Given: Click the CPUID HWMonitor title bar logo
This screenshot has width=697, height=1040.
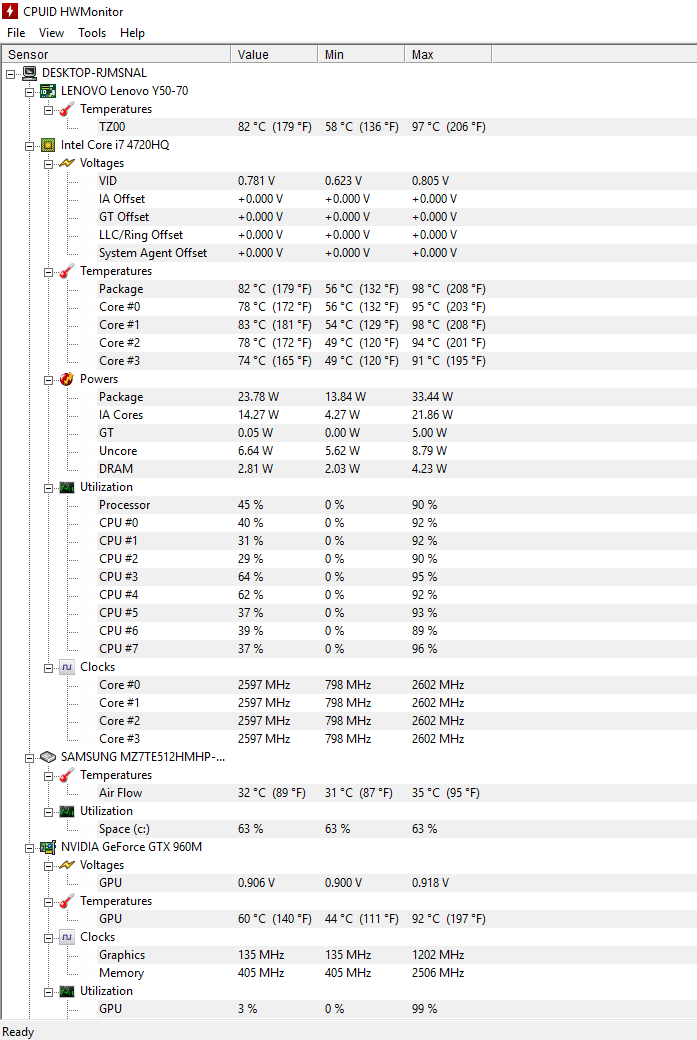Looking at the screenshot, I should (x=10, y=11).
